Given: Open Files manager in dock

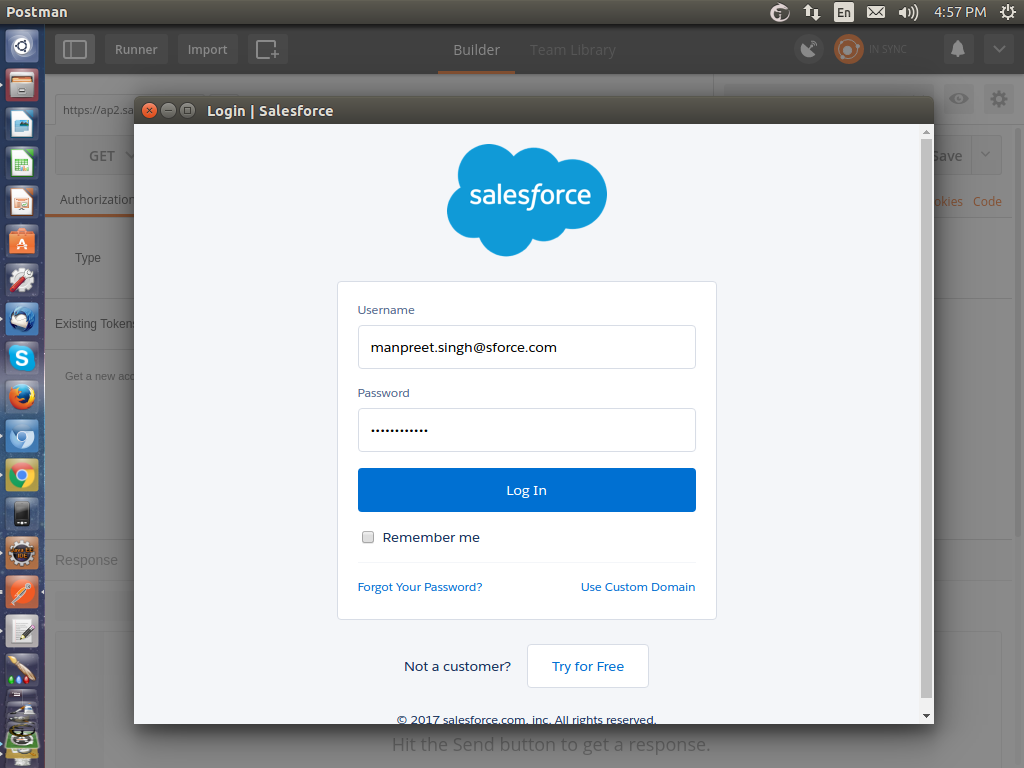Looking at the screenshot, I should (x=22, y=86).
